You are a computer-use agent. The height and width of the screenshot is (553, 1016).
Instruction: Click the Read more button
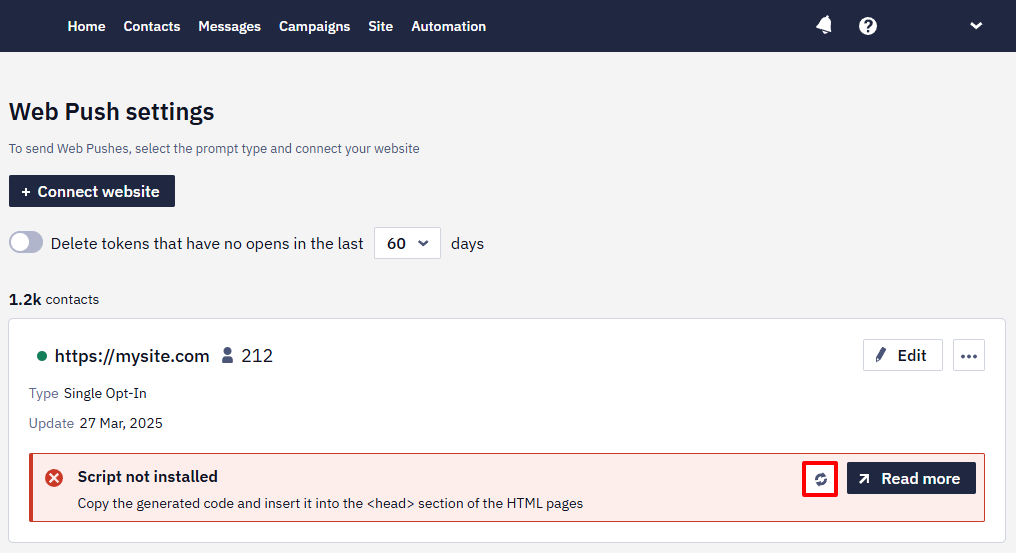tap(911, 478)
